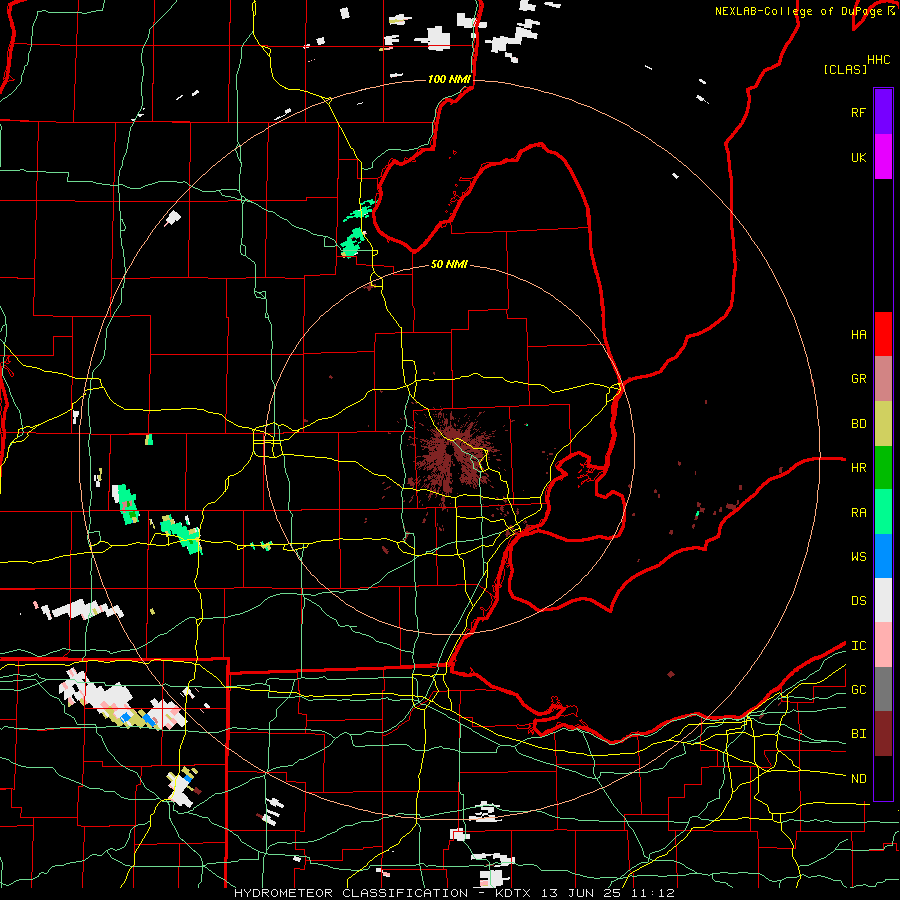Screen dimensions: 900x900
Task: Click the 50 NMI range ring label
Action: pos(449,264)
